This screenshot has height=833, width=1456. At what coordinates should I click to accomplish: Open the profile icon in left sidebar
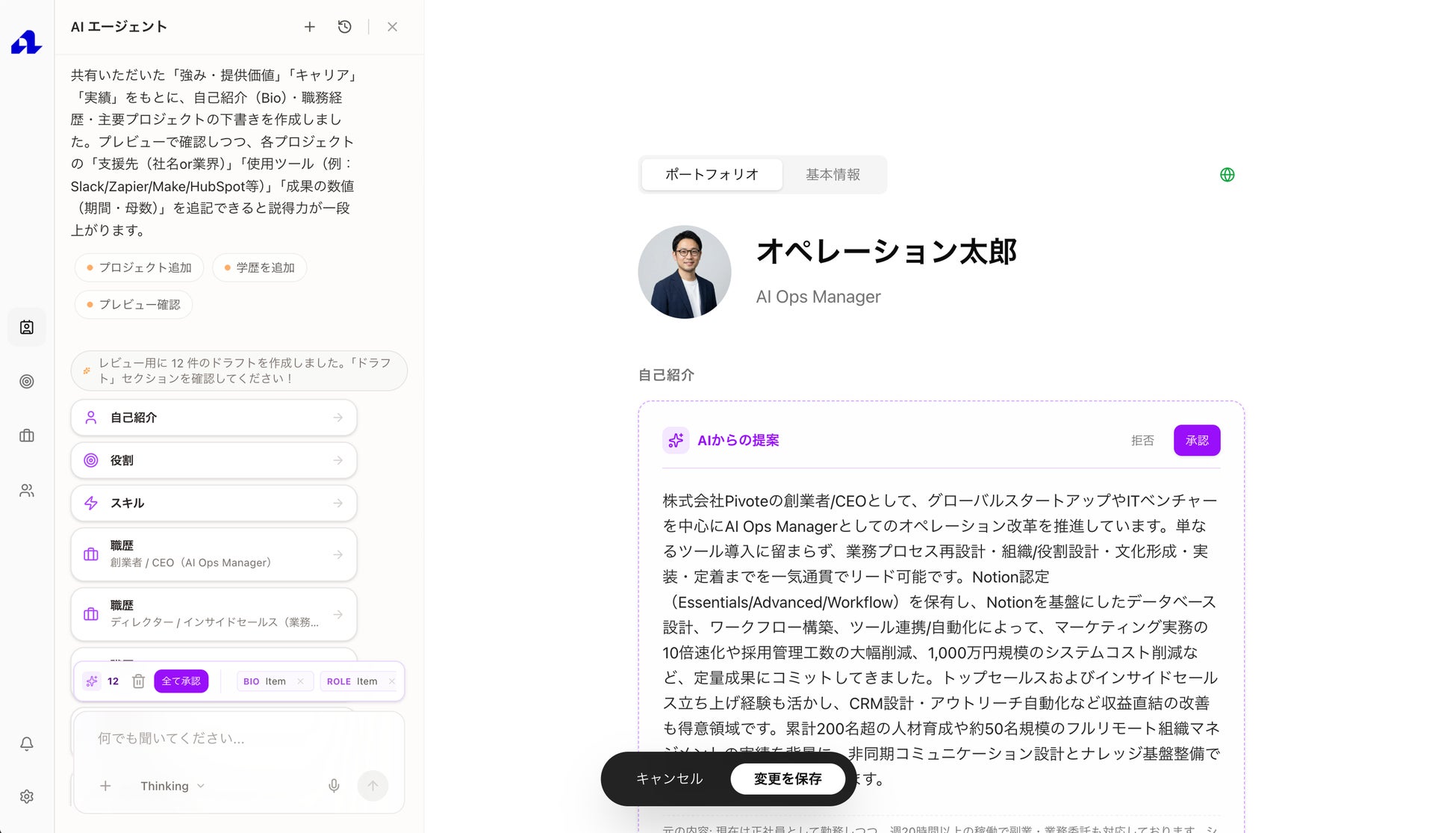[27, 327]
